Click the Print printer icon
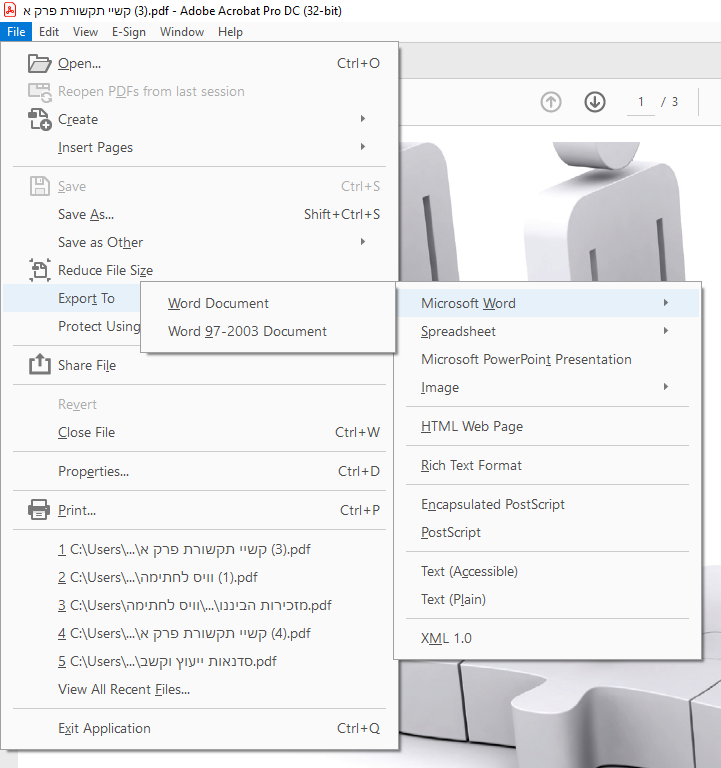This screenshot has width=721, height=768. tap(39, 510)
